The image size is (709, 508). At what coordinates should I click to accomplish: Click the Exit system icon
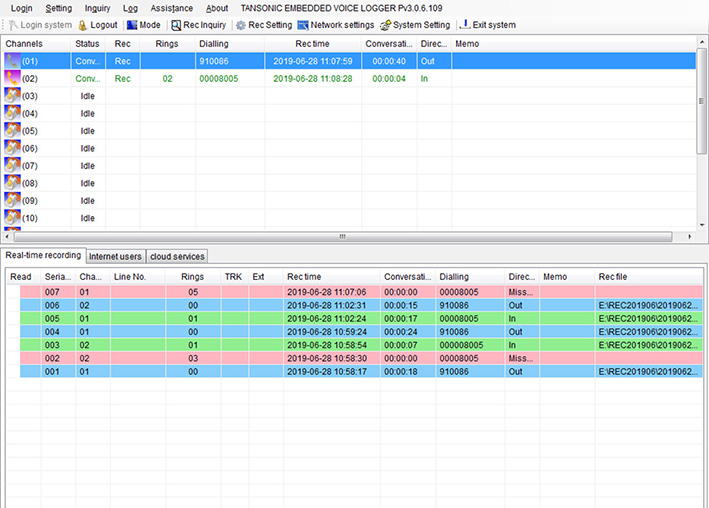coord(466,25)
